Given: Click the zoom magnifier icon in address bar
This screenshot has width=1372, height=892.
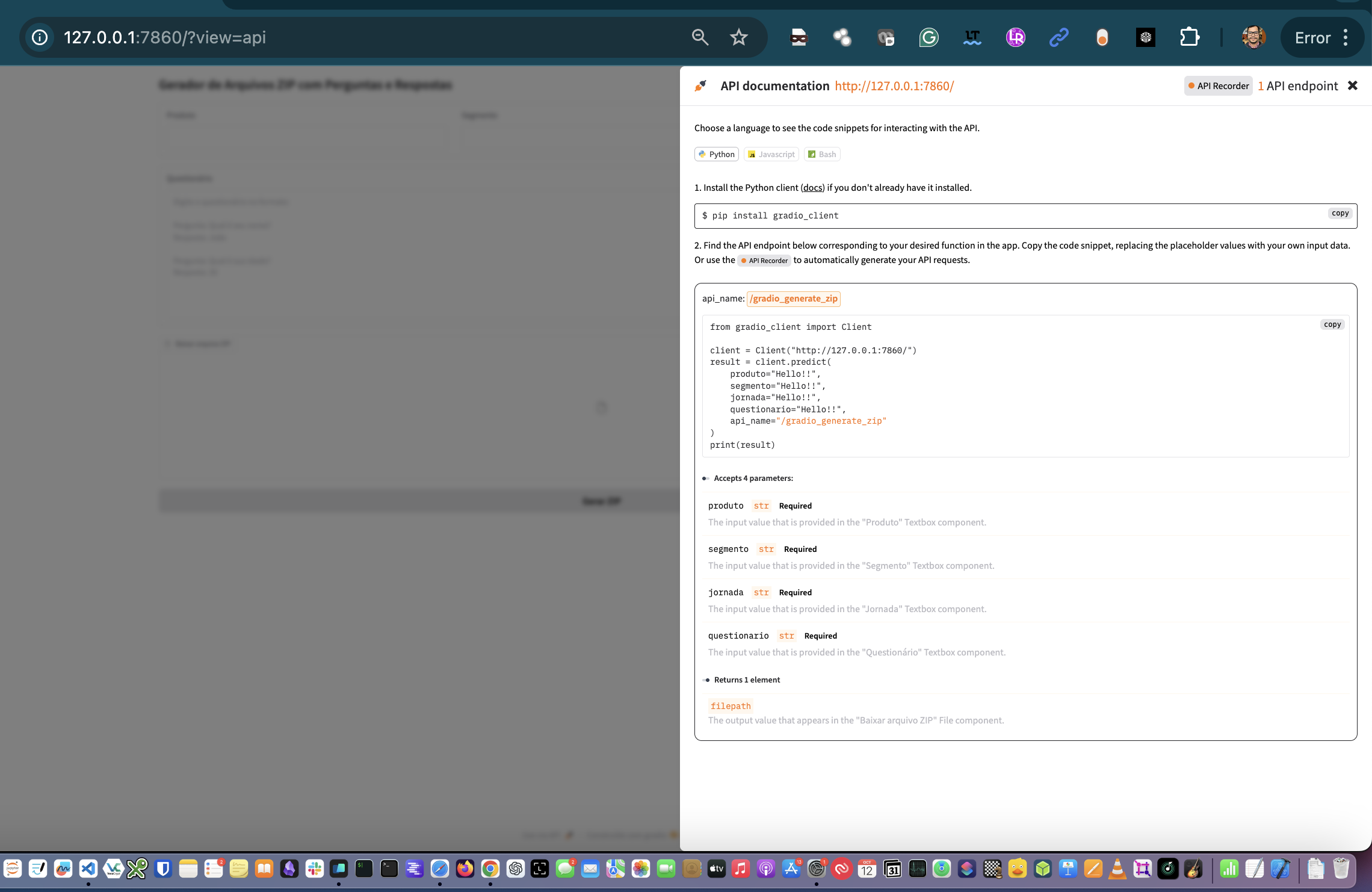Looking at the screenshot, I should tap(699, 37).
